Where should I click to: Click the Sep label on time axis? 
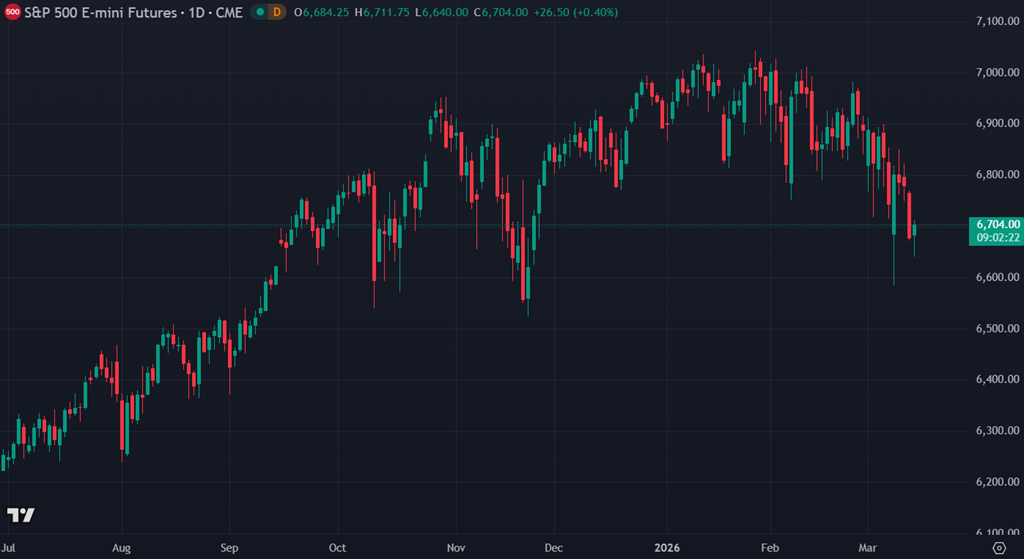tap(229, 548)
